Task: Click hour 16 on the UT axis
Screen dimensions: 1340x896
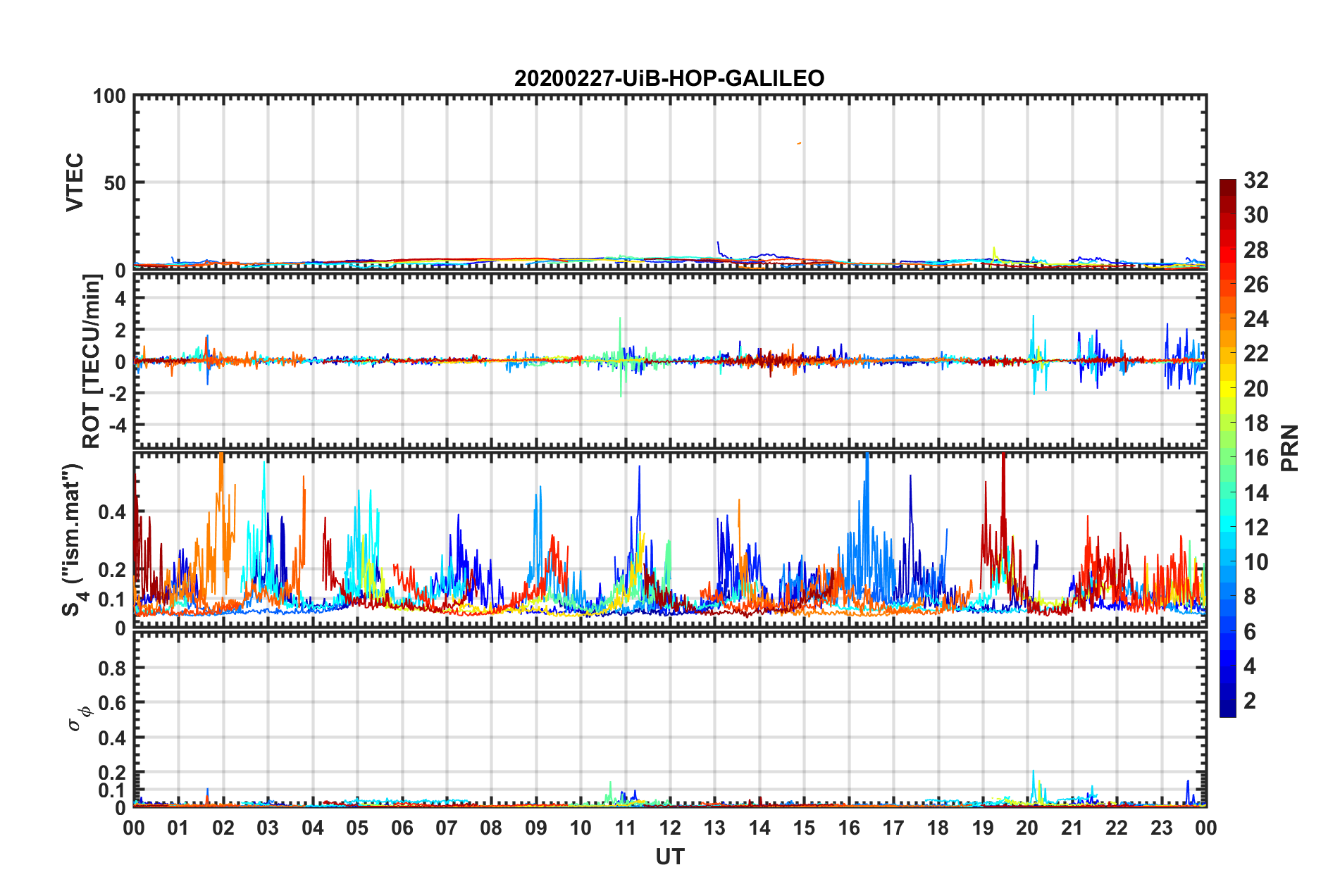Action: [x=849, y=828]
